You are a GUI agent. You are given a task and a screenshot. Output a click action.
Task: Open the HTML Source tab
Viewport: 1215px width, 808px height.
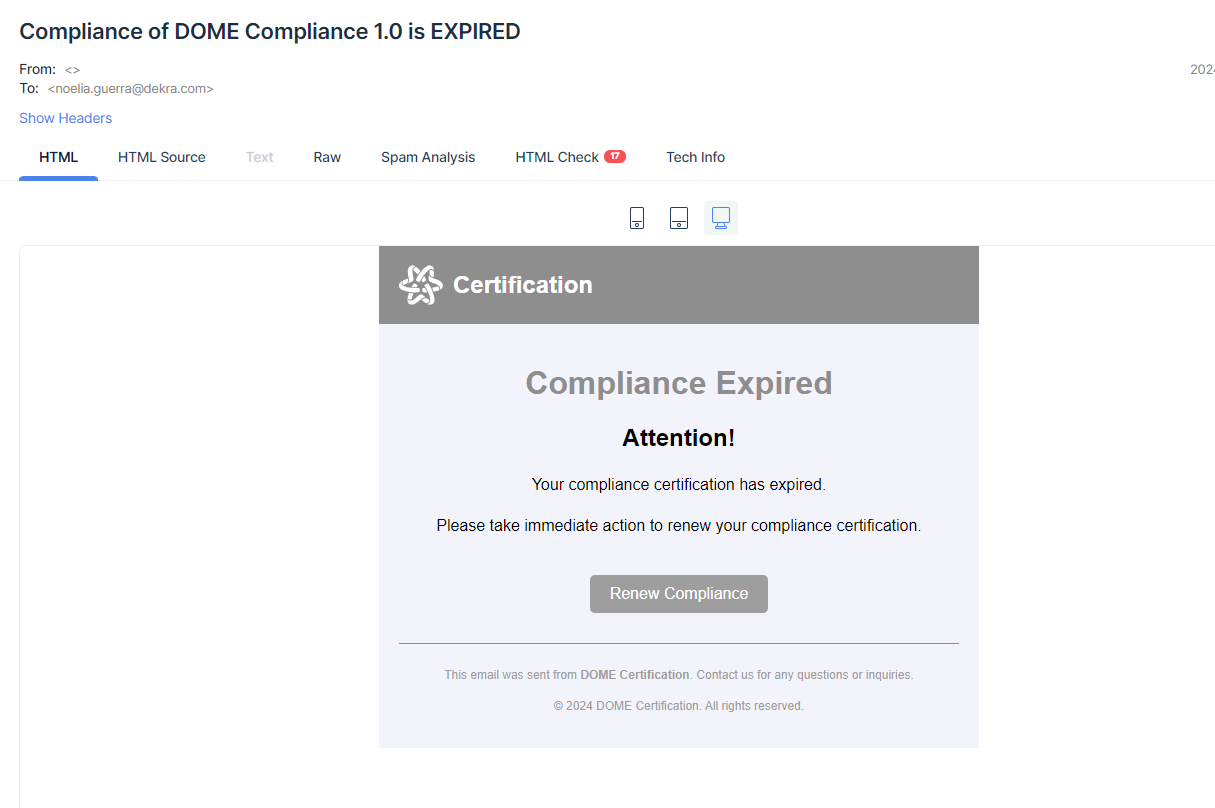pyautogui.click(x=161, y=157)
